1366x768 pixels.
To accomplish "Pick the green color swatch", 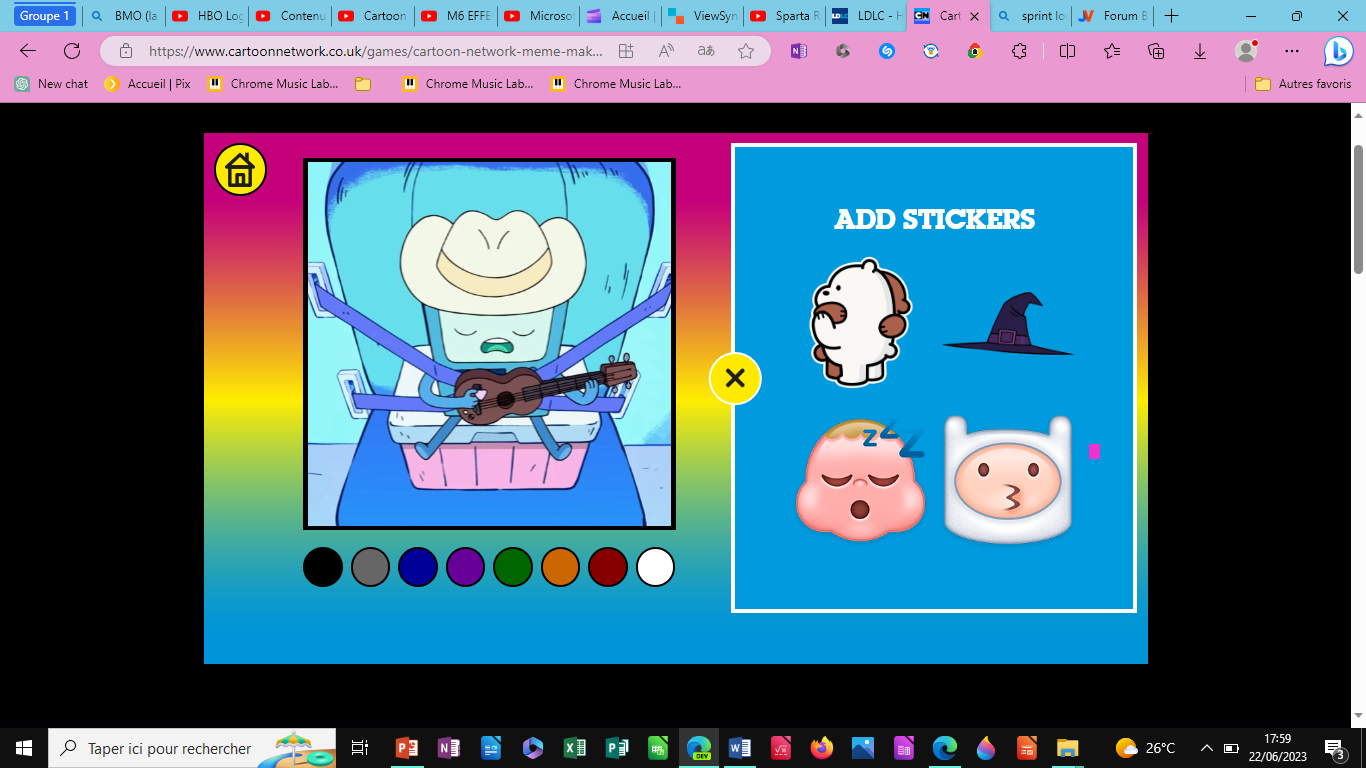I will coord(513,567).
